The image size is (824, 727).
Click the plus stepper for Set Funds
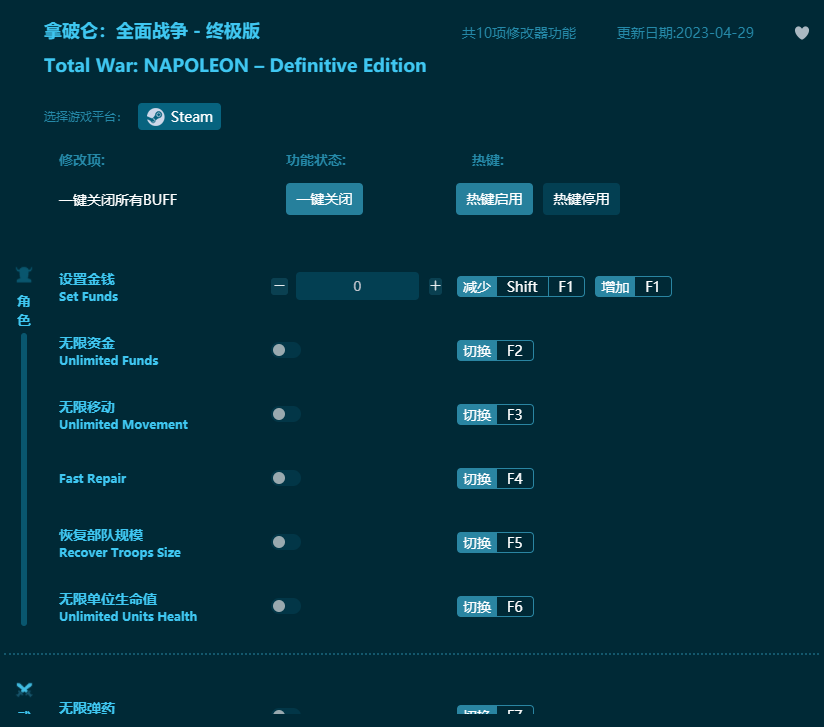pos(435,286)
